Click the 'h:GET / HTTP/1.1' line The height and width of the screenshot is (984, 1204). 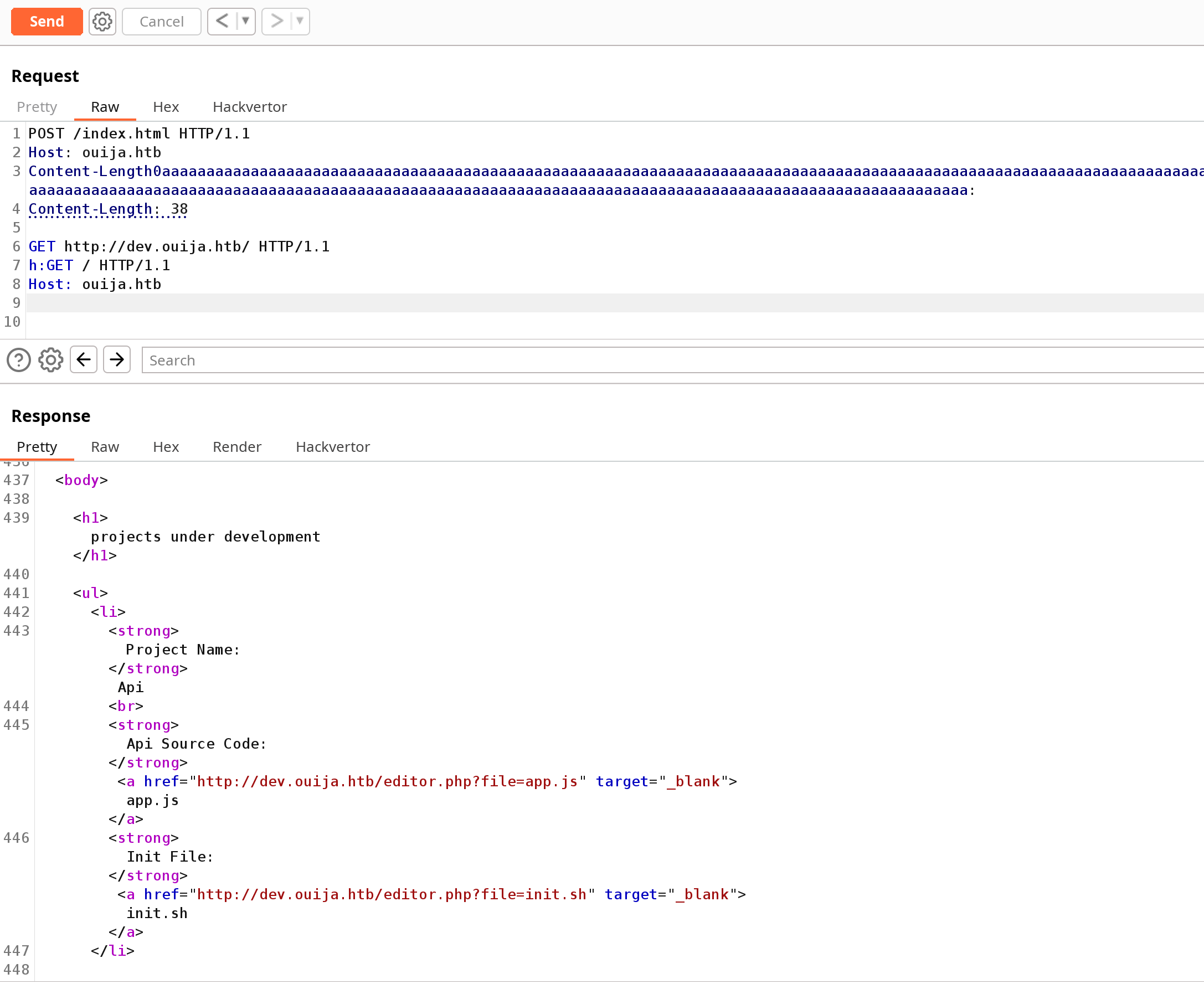[x=99, y=265]
